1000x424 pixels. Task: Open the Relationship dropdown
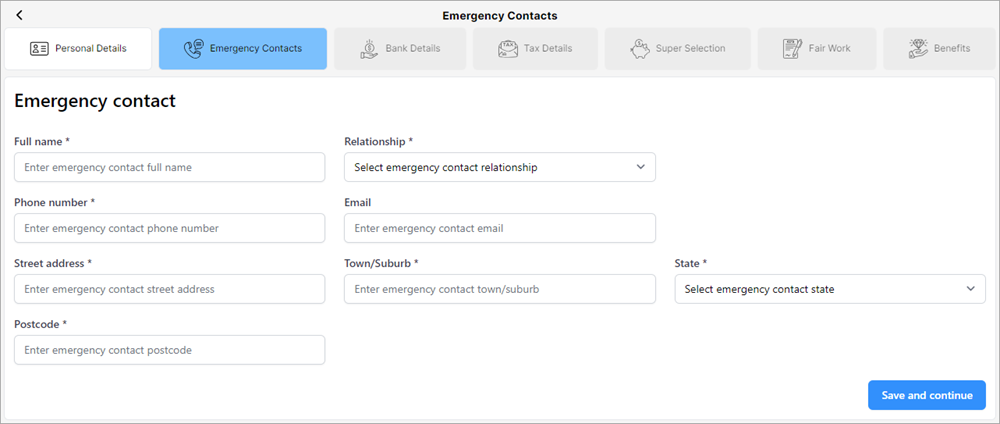pyautogui.click(x=499, y=167)
